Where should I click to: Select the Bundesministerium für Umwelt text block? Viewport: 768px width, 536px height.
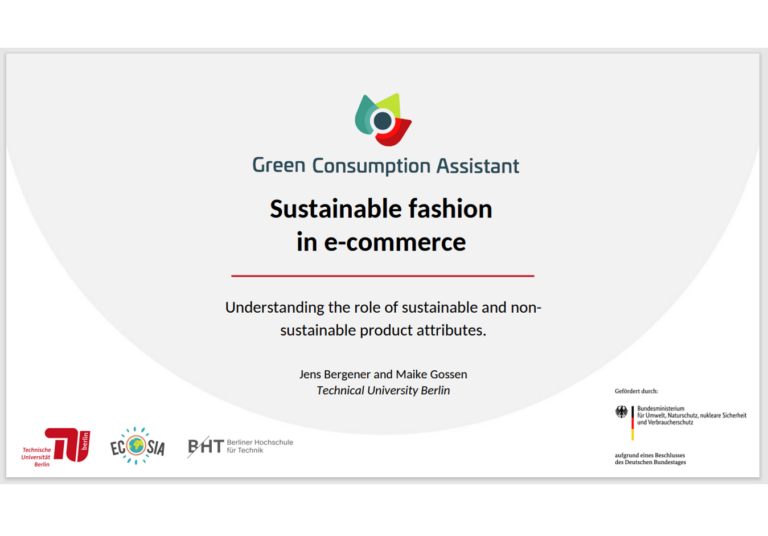[x=691, y=416]
